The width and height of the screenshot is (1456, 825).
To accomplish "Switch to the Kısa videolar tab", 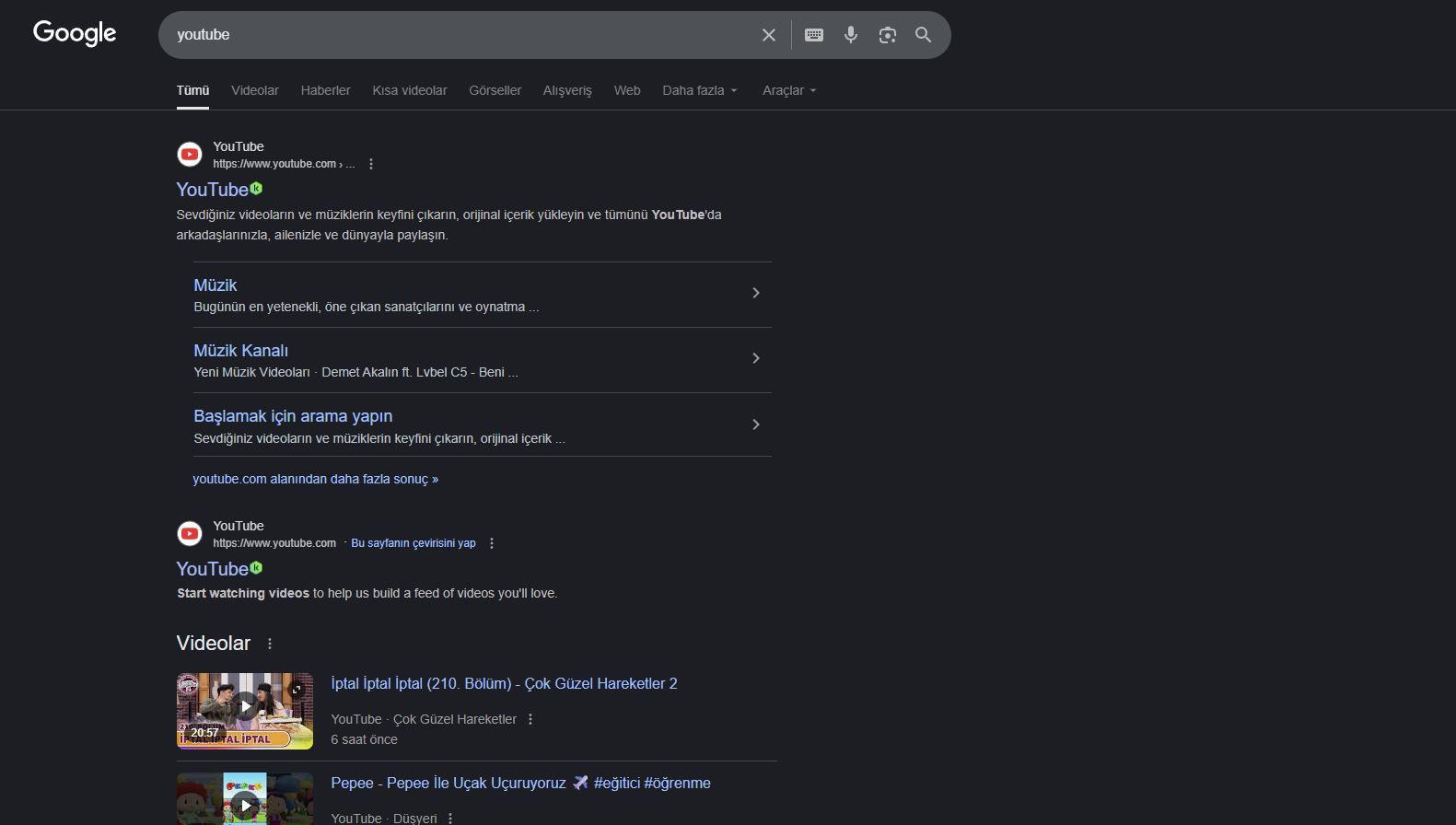I will pos(410,90).
